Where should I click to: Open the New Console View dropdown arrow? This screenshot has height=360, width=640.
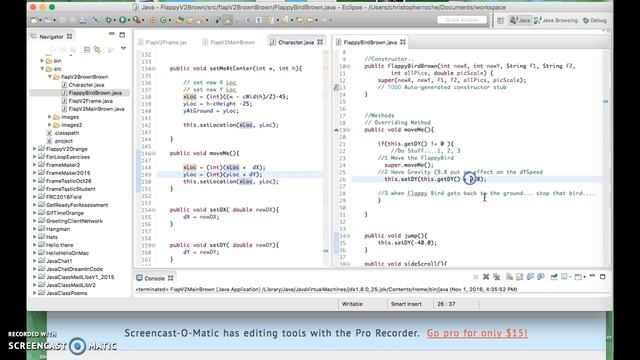[x=584, y=277]
